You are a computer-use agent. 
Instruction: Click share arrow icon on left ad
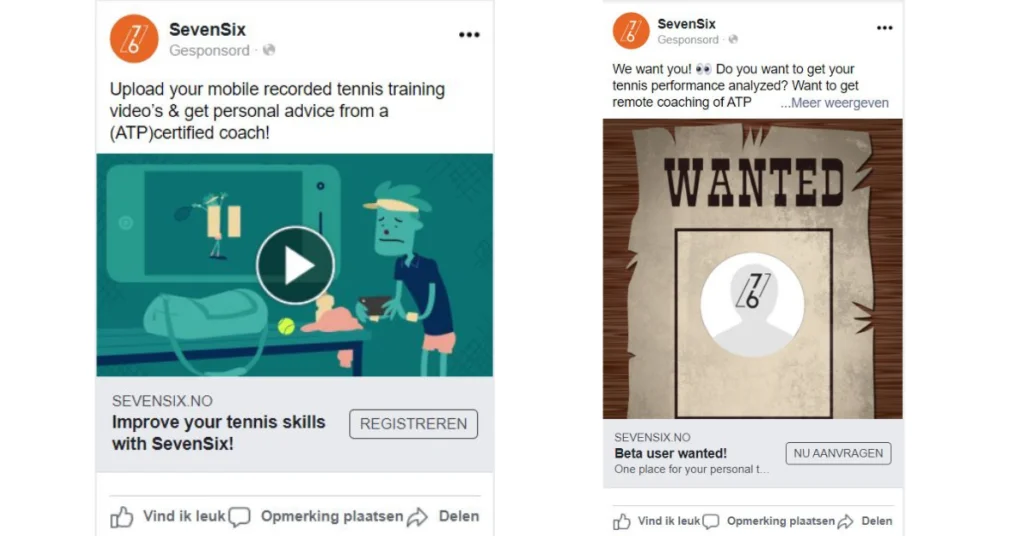coord(417,517)
